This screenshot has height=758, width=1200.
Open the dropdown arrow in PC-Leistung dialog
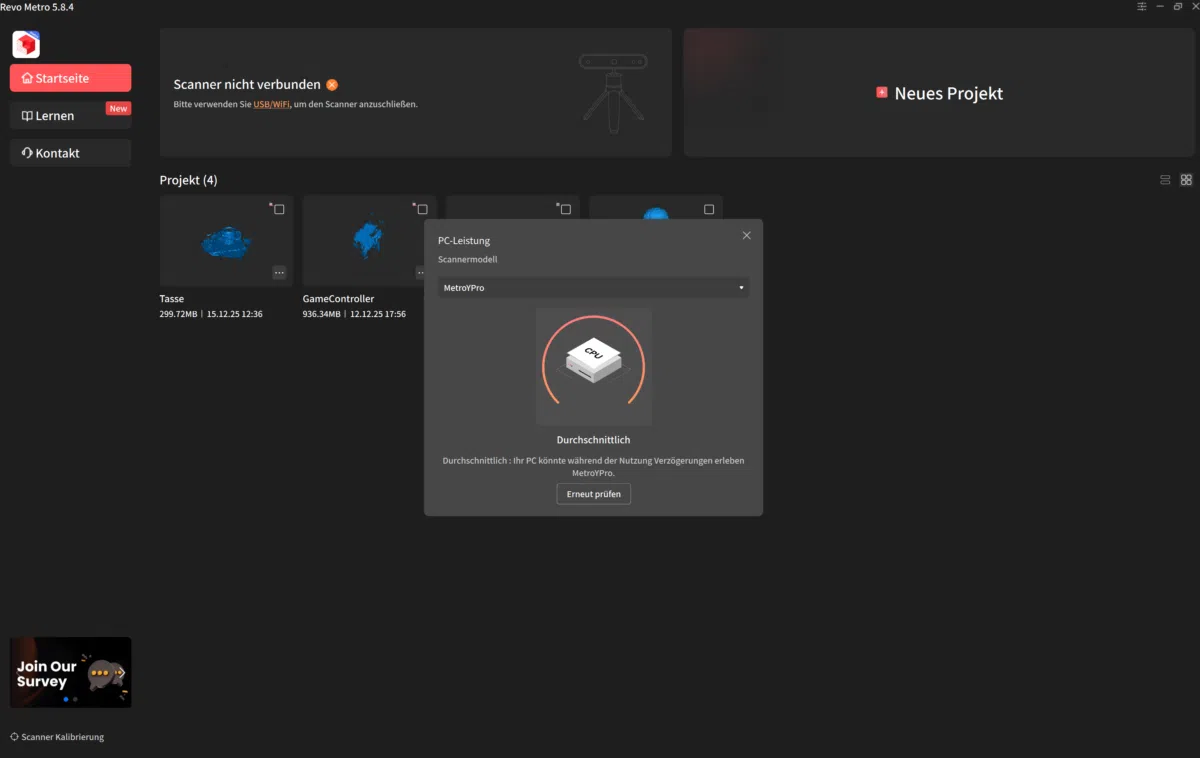pos(741,287)
